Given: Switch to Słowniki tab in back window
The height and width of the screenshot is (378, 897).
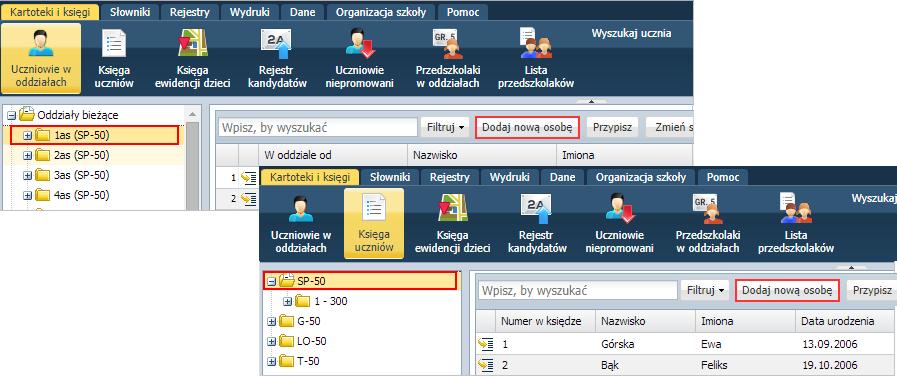Looking at the screenshot, I should (x=130, y=12).
